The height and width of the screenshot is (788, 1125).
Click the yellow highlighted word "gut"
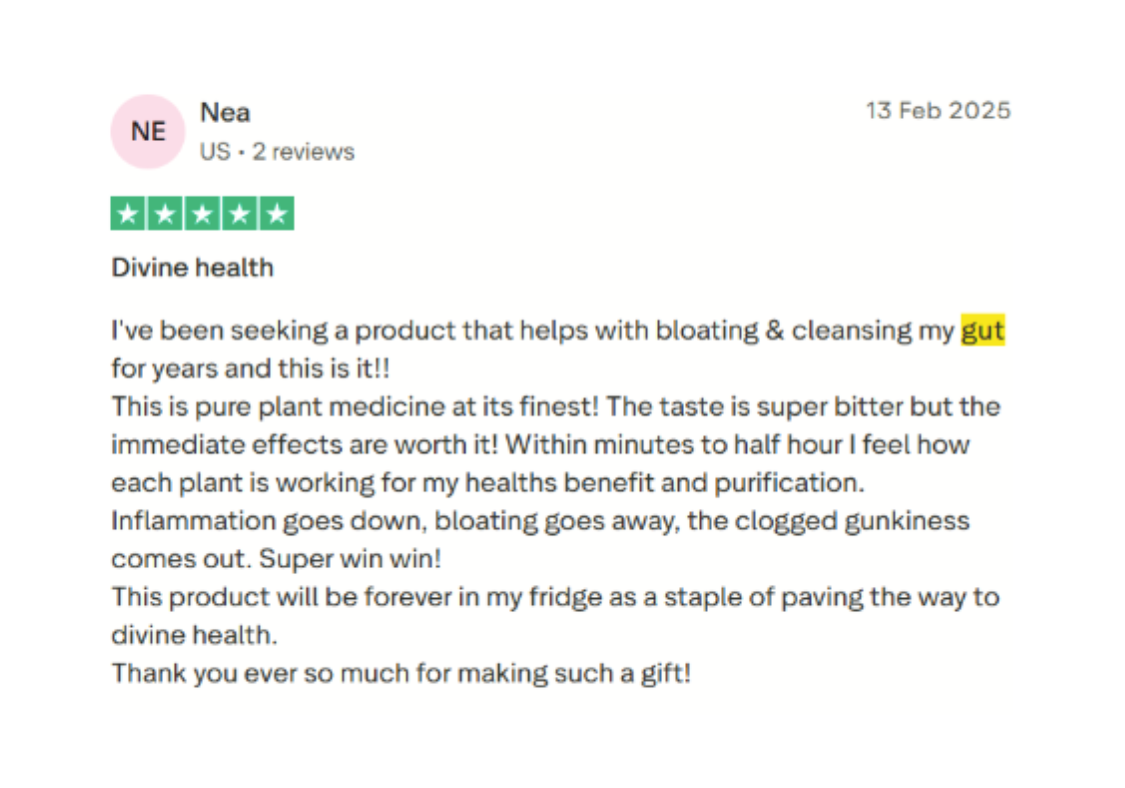[x=982, y=330]
